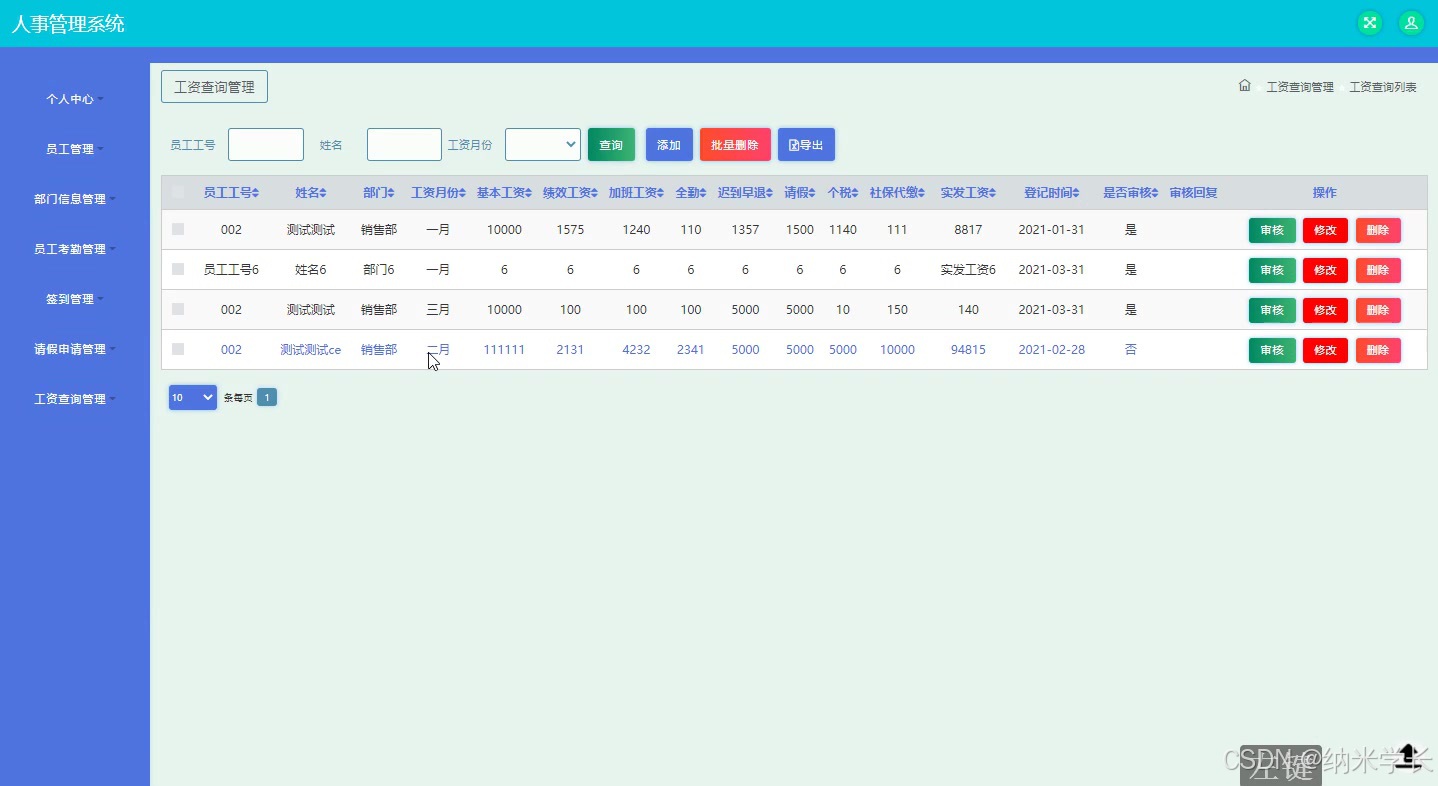The height and width of the screenshot is (786, 1438).
Task: Expand 员工考勤管理 sidebar menu
Action: point(75,249)
